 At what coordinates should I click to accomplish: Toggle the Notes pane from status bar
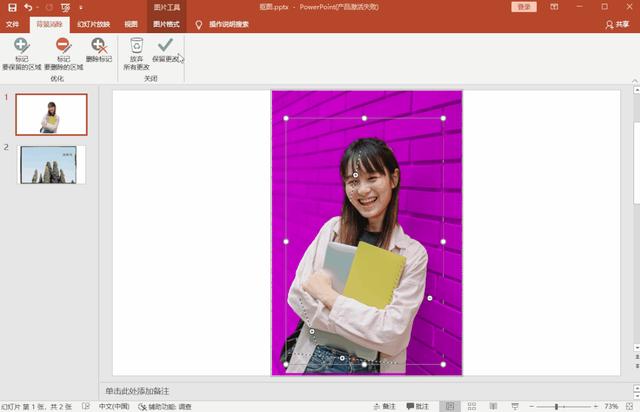tap(384, 406)
